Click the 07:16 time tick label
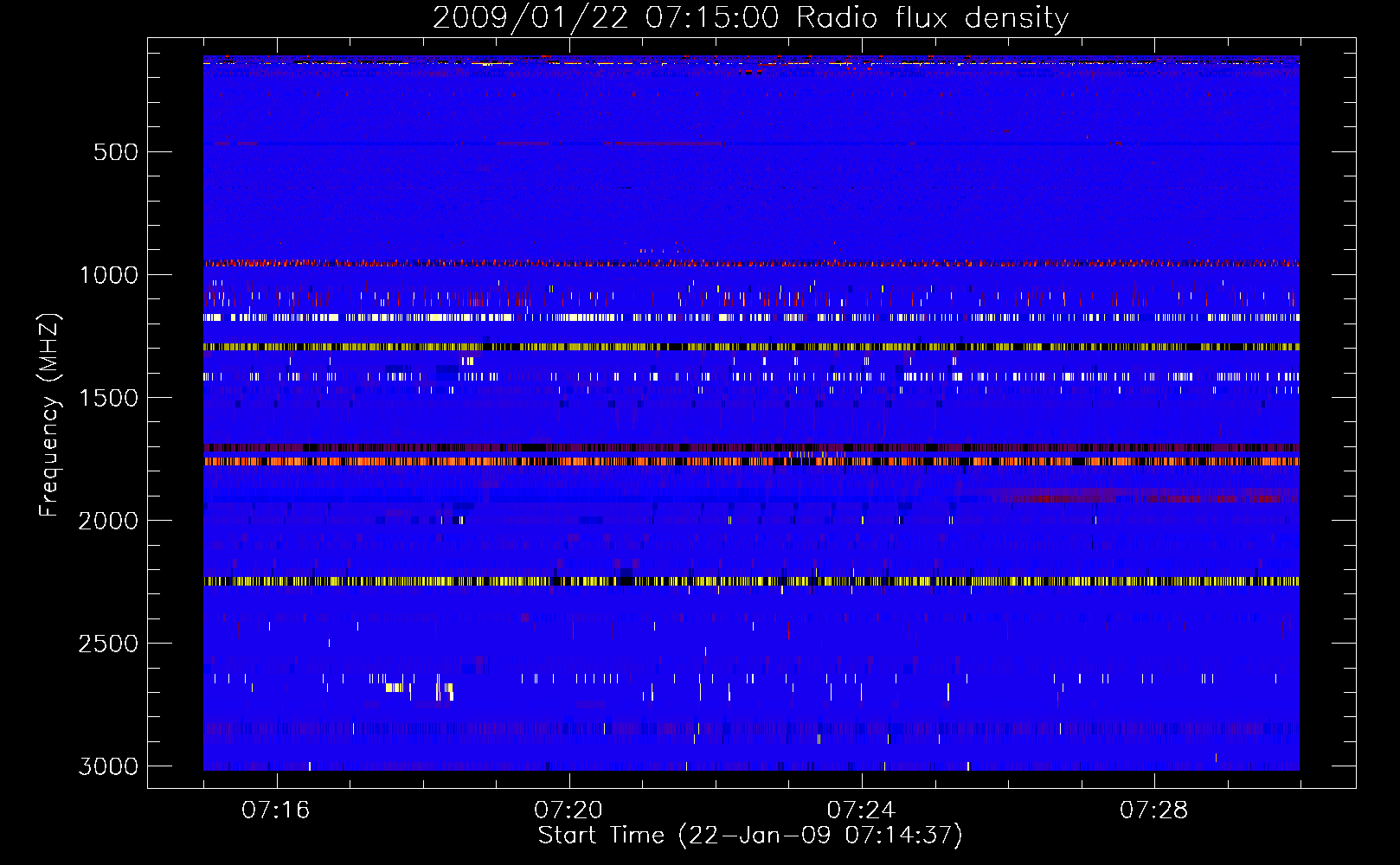1400x865 pixels. click(275, 811)
